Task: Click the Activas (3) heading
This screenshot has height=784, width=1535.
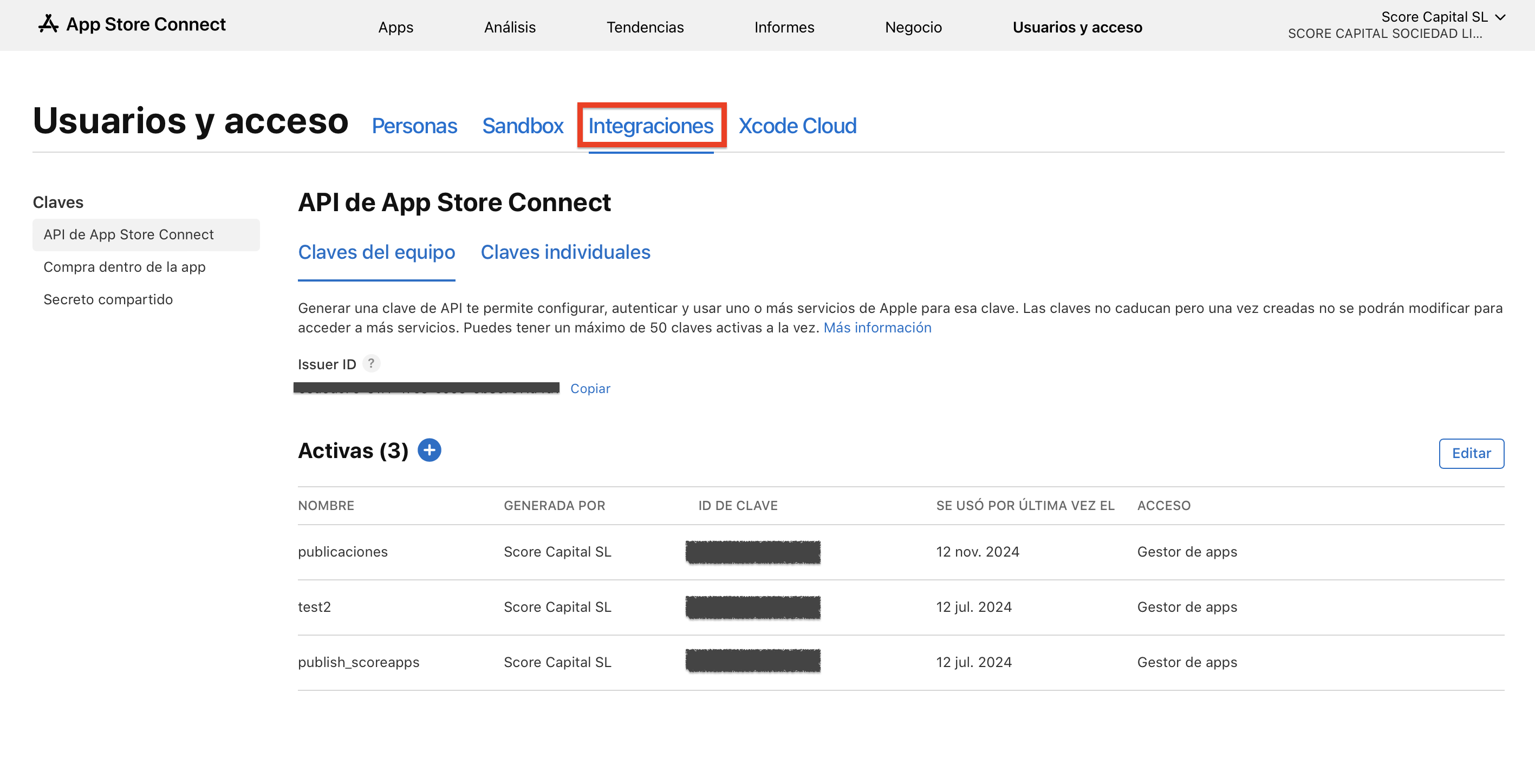Action: [353, 450]
